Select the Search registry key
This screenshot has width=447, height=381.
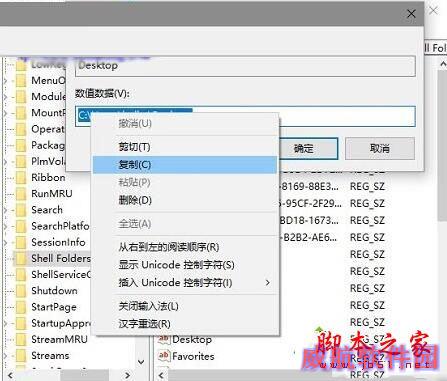tap(47, 210)
